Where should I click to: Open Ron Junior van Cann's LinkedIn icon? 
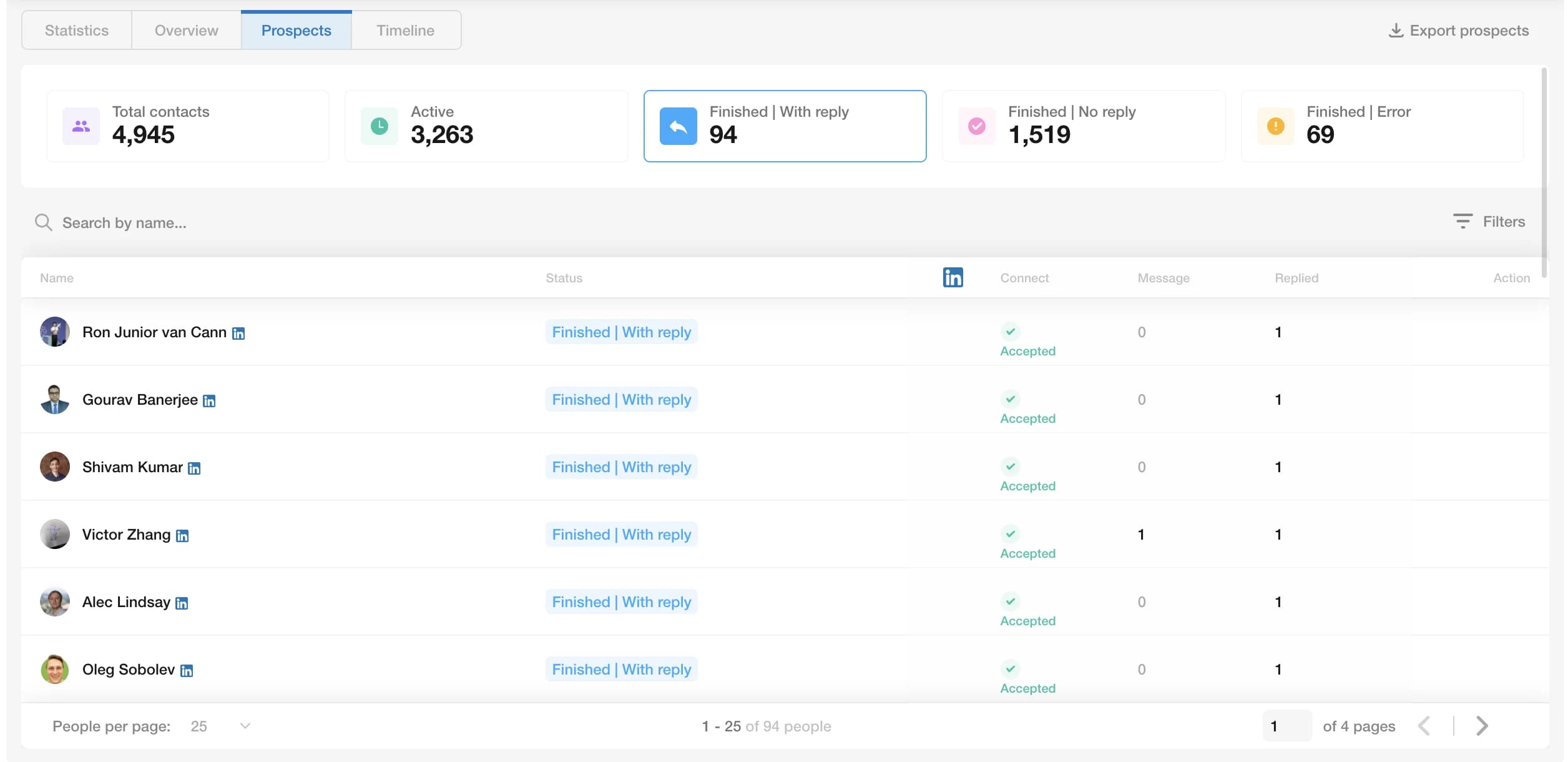pyautogui.click(x=239, y=333)
